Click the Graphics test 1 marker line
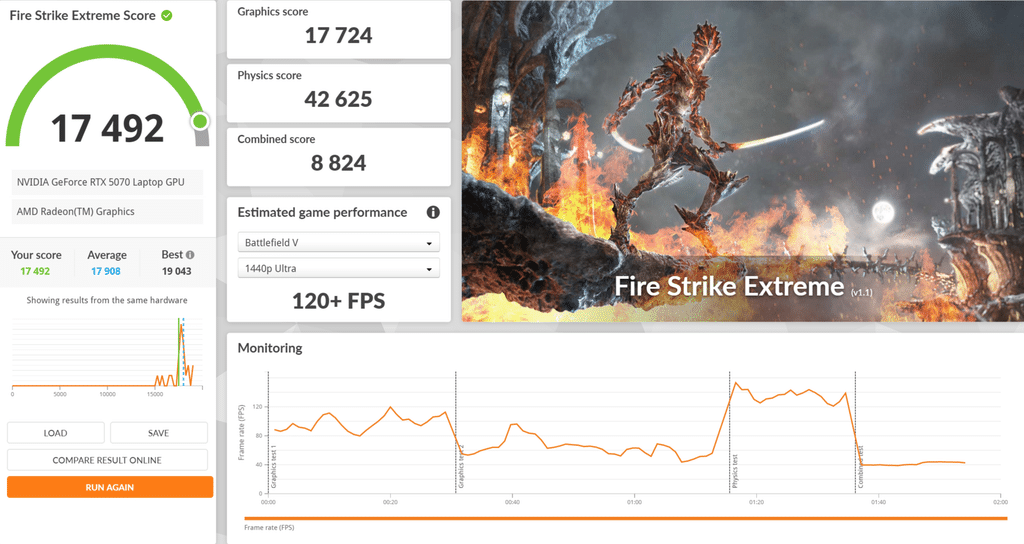Image resolution: width=1024 pixels, height=544 pixels. (x=268, y=432)
